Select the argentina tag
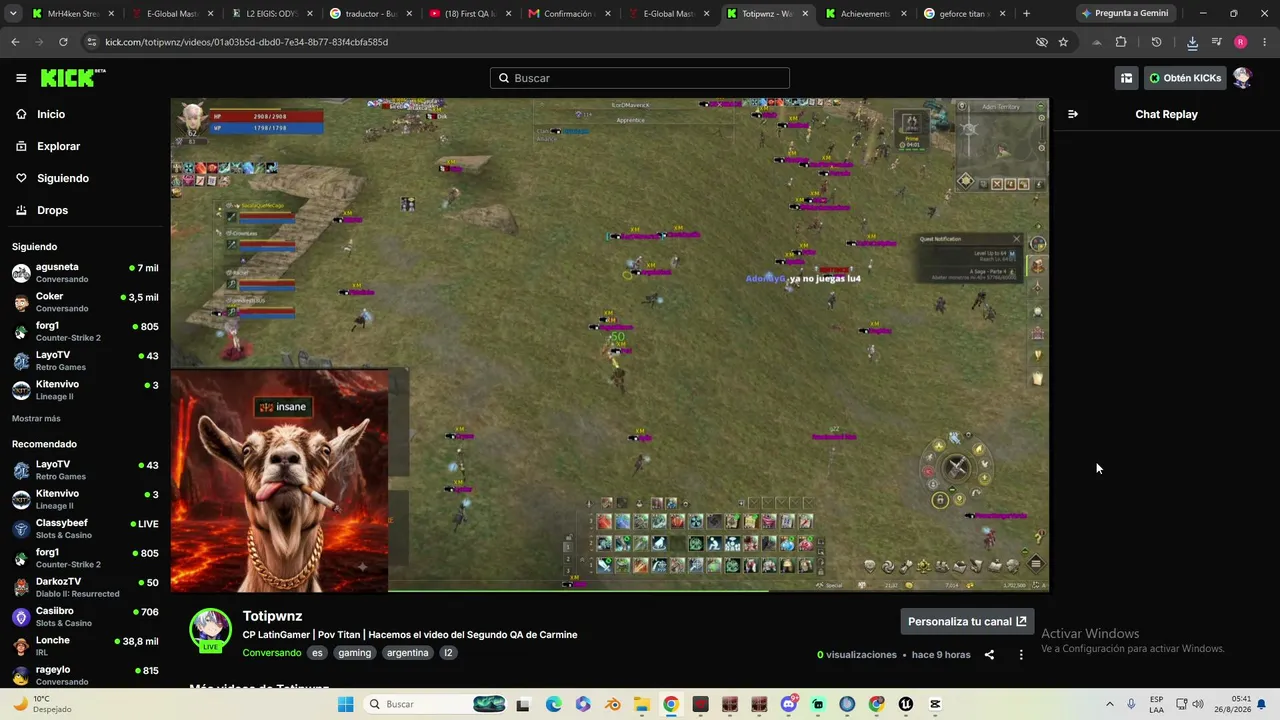Viewport: 1280px width, 720px height. pos(408,653)
